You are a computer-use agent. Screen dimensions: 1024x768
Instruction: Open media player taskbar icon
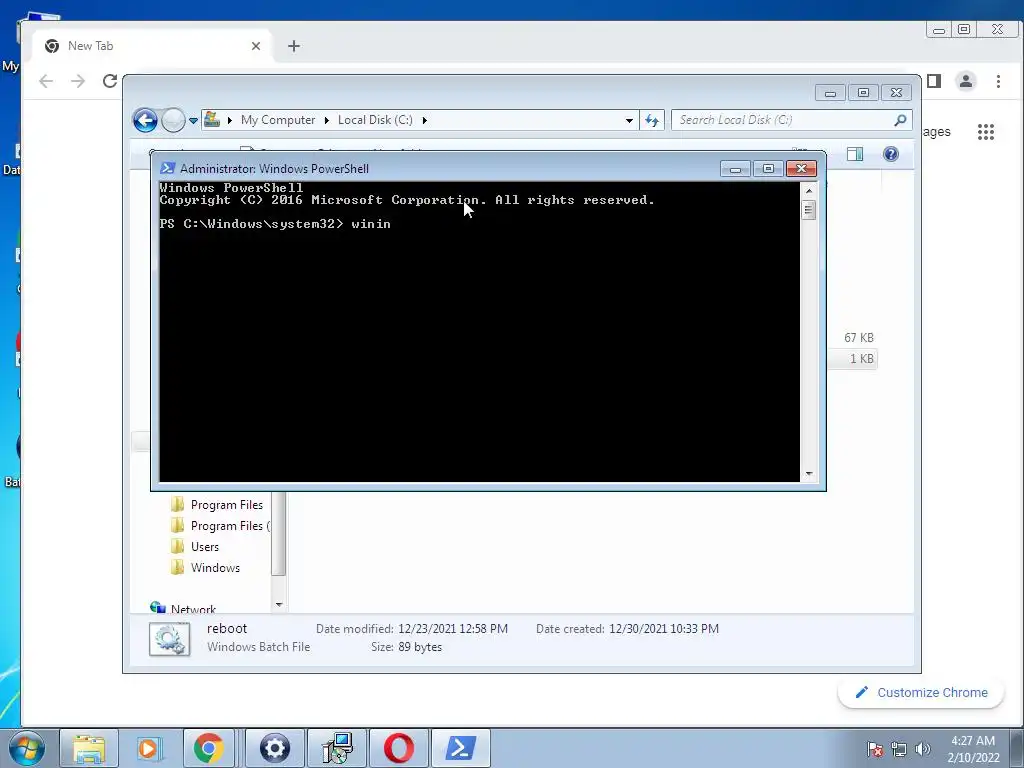(149, 748)
